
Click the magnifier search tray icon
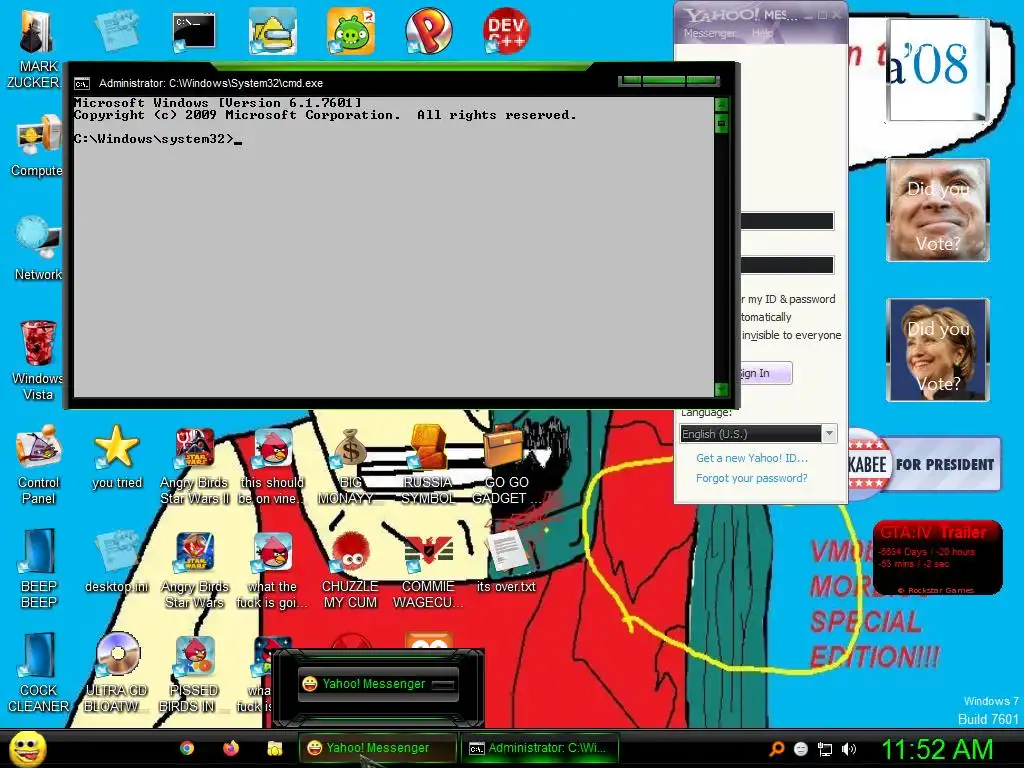click(x=776, y=749)
